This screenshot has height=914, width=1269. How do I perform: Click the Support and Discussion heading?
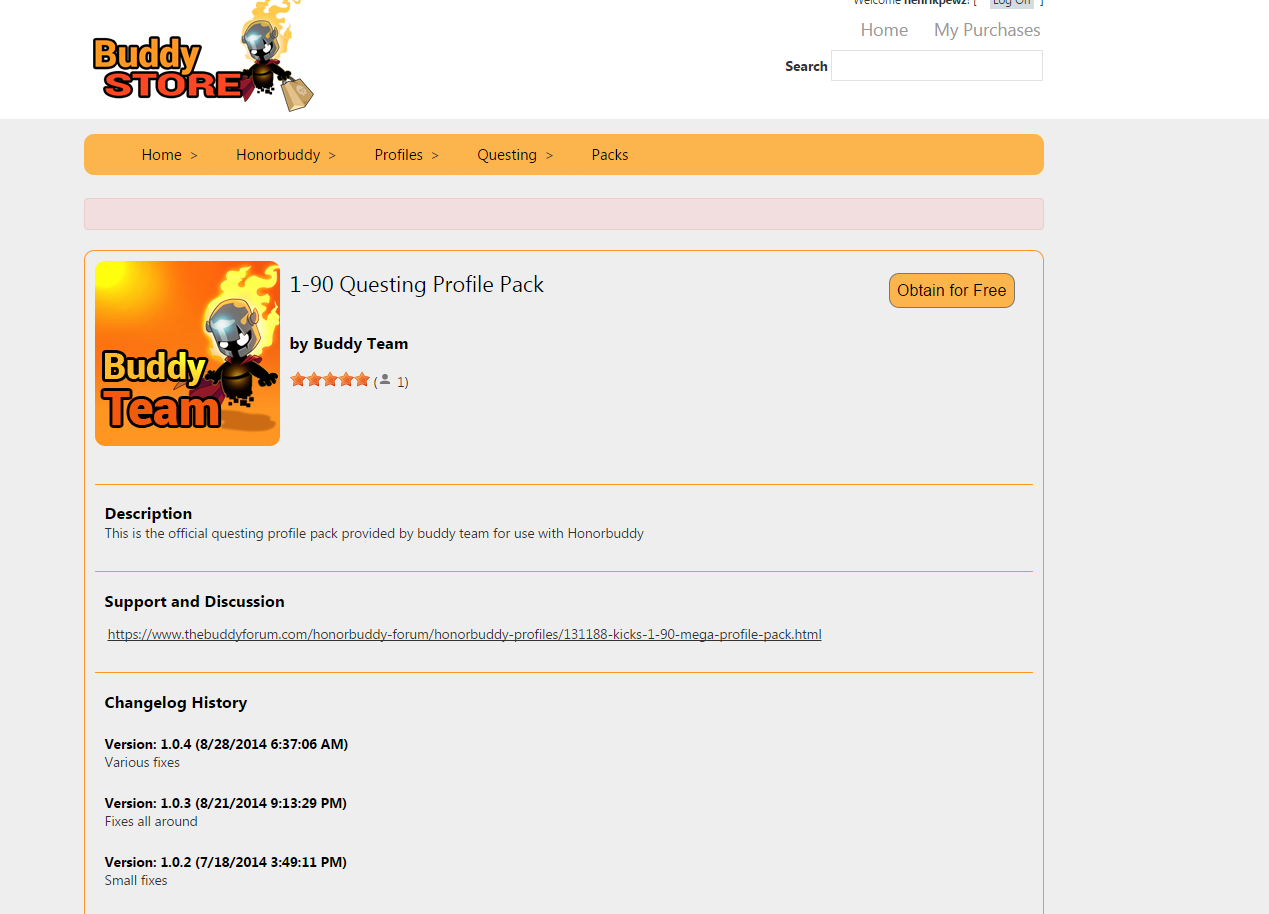tap(195, 601)
